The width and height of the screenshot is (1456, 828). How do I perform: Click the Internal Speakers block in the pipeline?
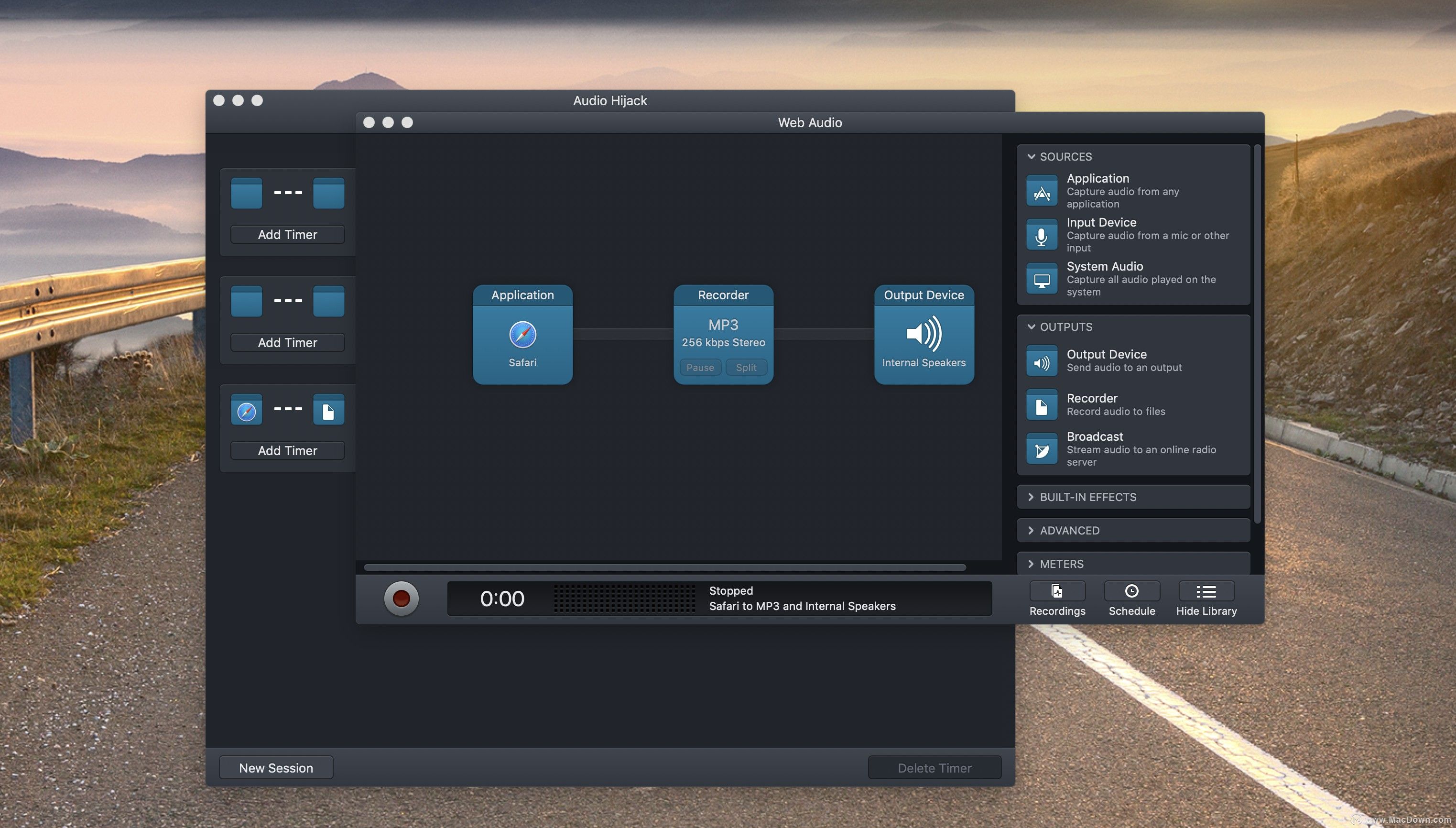coord(924,336)
